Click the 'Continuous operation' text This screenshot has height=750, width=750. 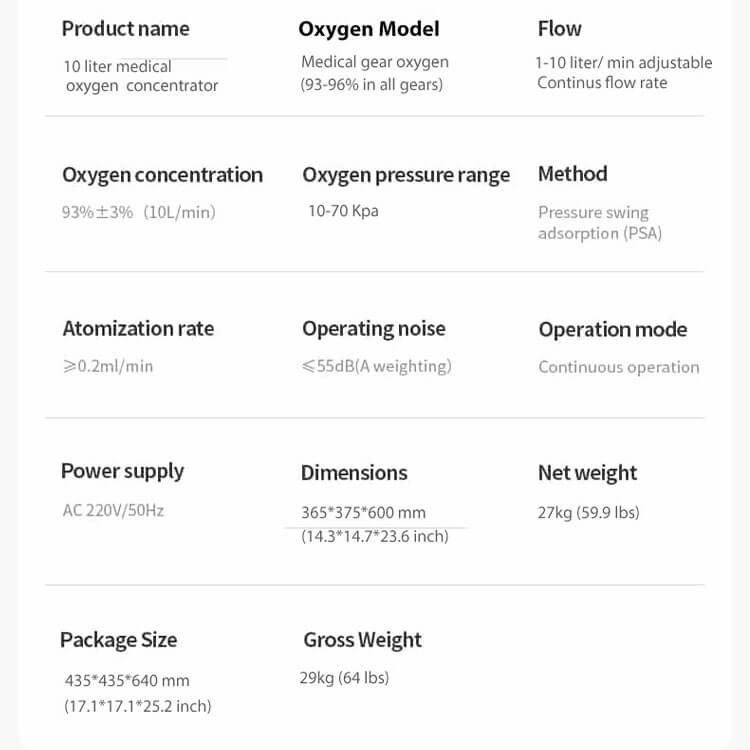(x=618, y=367)
